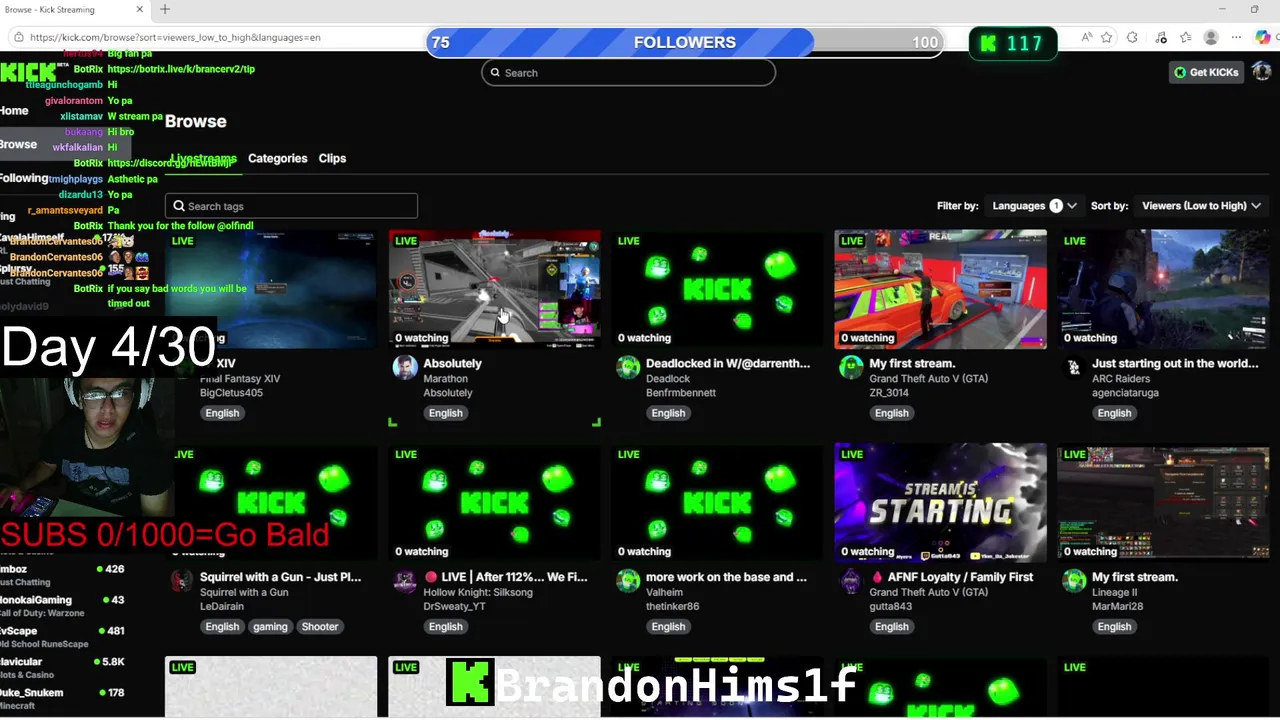Open agenciataruga ARC Raiders stream thumbnail
This screenshot has height=720, width=1280.
[1163, 289]
